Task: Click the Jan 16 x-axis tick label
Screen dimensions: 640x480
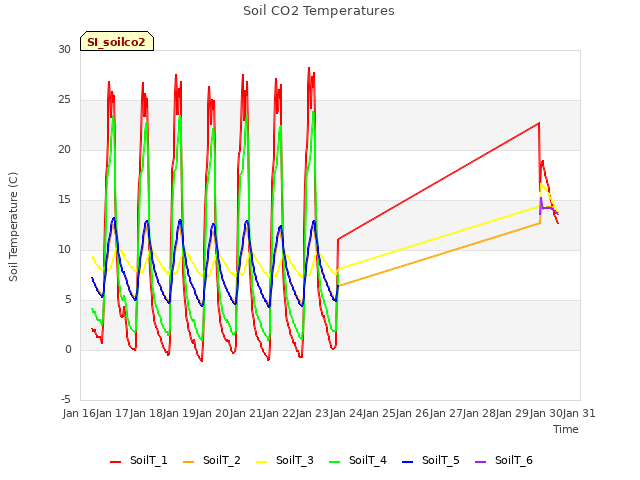Action: click(79, 413)
